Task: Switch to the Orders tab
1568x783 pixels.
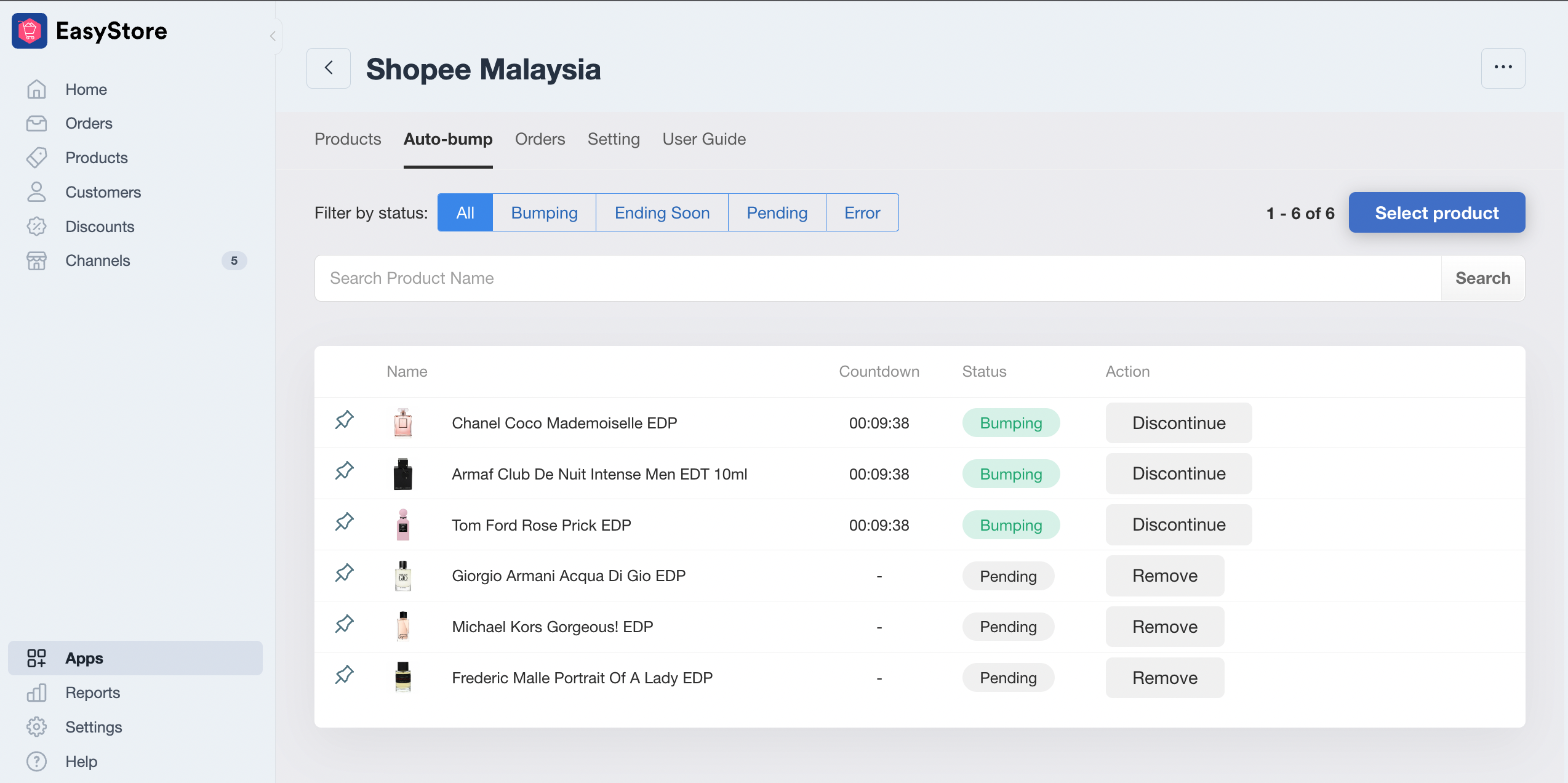Action: point(540,139)
